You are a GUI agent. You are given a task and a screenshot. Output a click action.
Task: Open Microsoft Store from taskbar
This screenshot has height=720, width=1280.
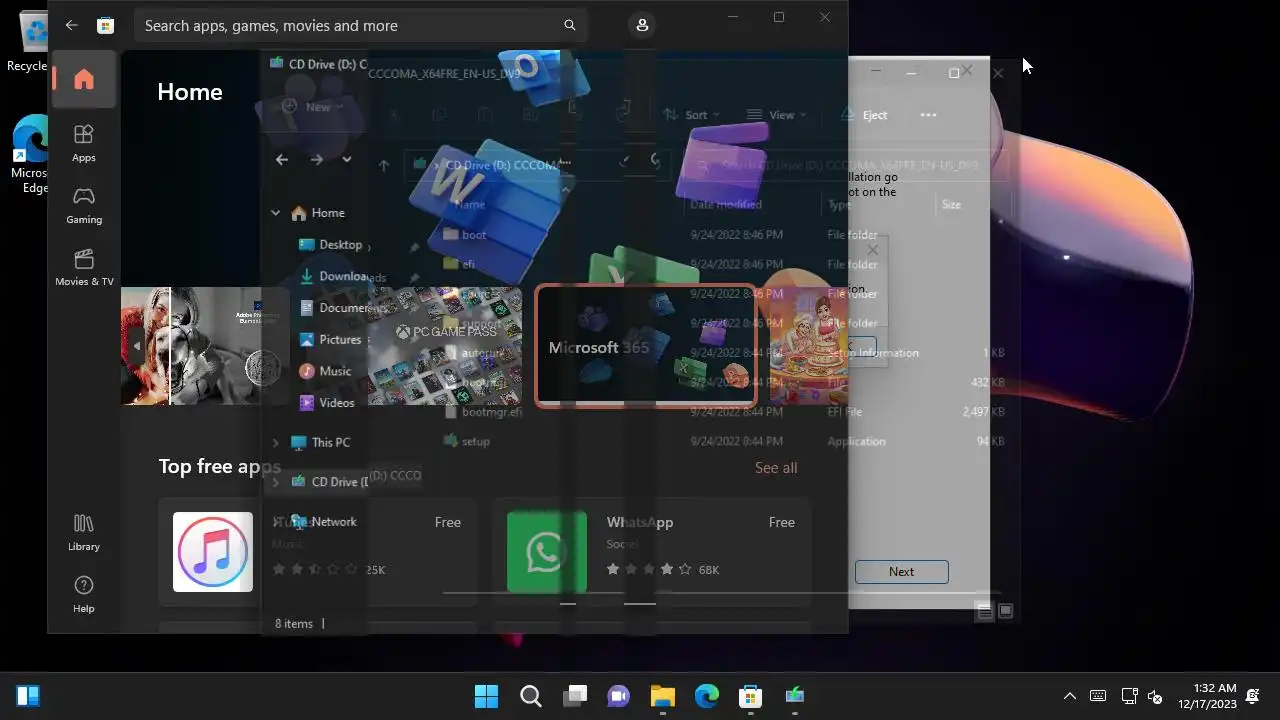[x=750, y=696]
